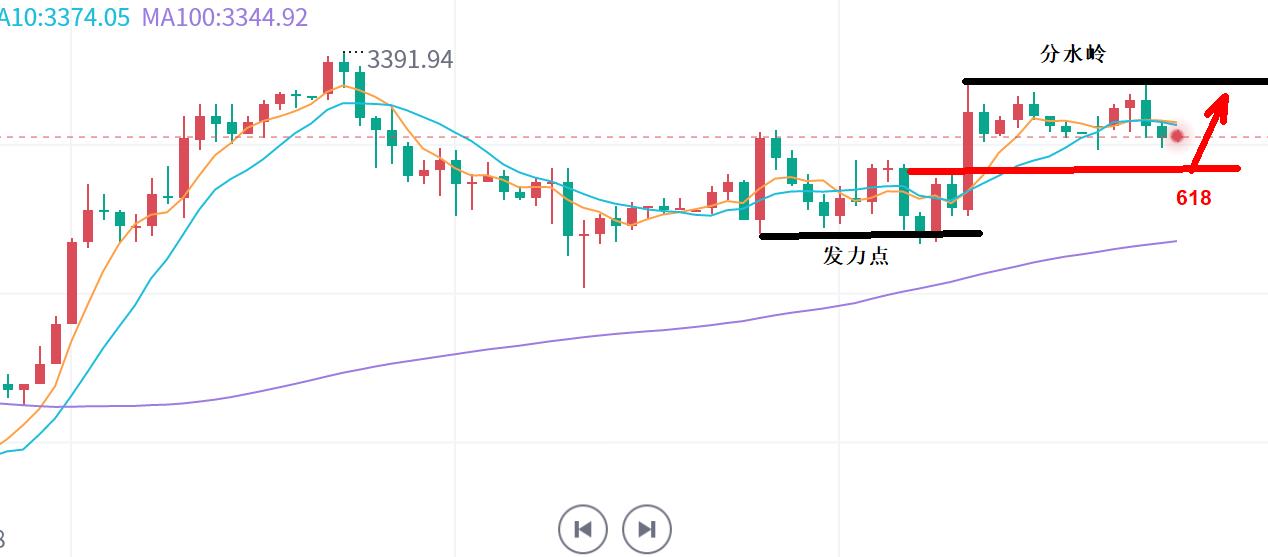Select the 发力点 text annotation
Viewport: 1268px width, 557px height.
click(855, 255)
